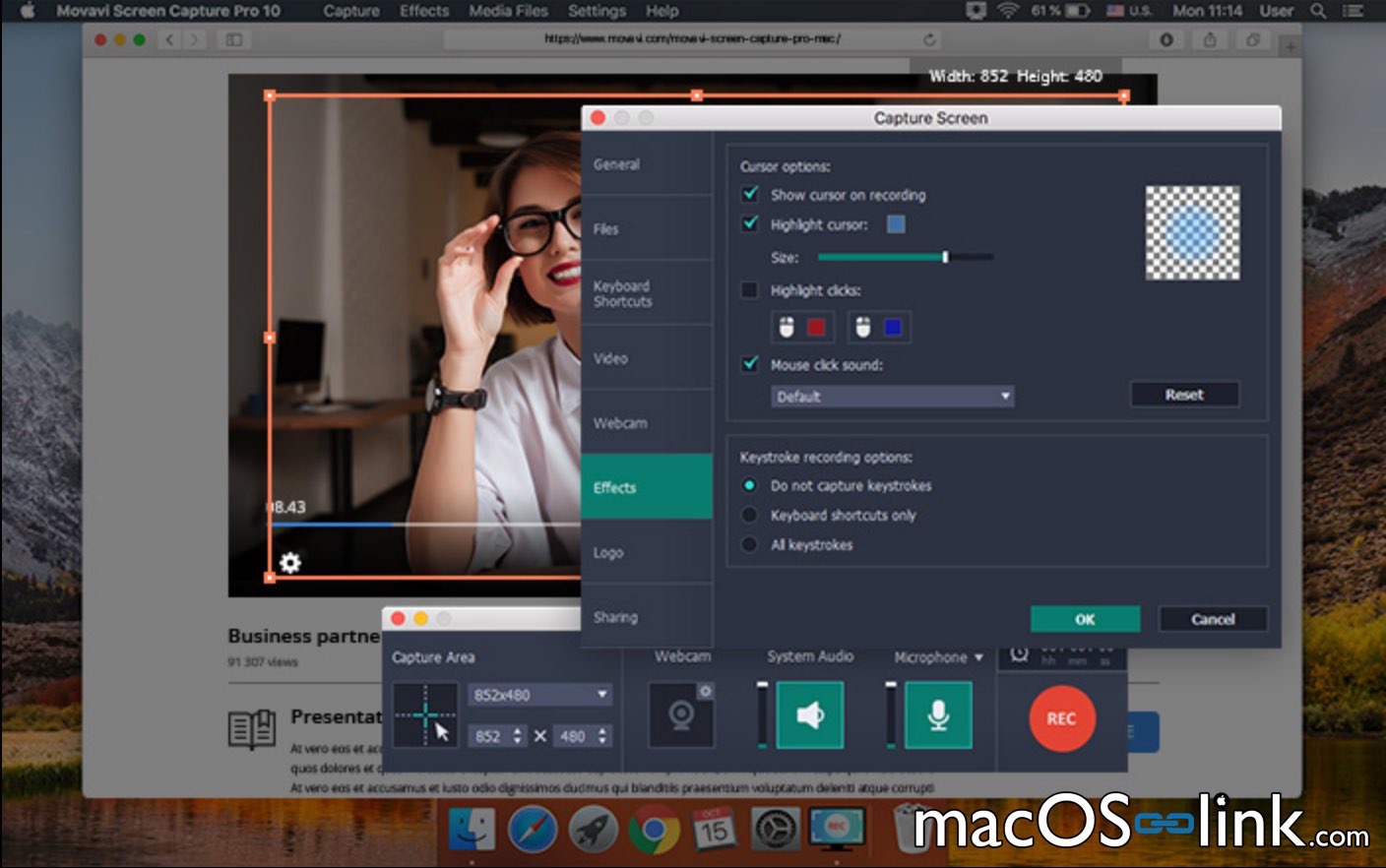Click the Highlight cursor color swatch
The height and width of the screenshot is (868, 1386).
(x=897, y=224)
